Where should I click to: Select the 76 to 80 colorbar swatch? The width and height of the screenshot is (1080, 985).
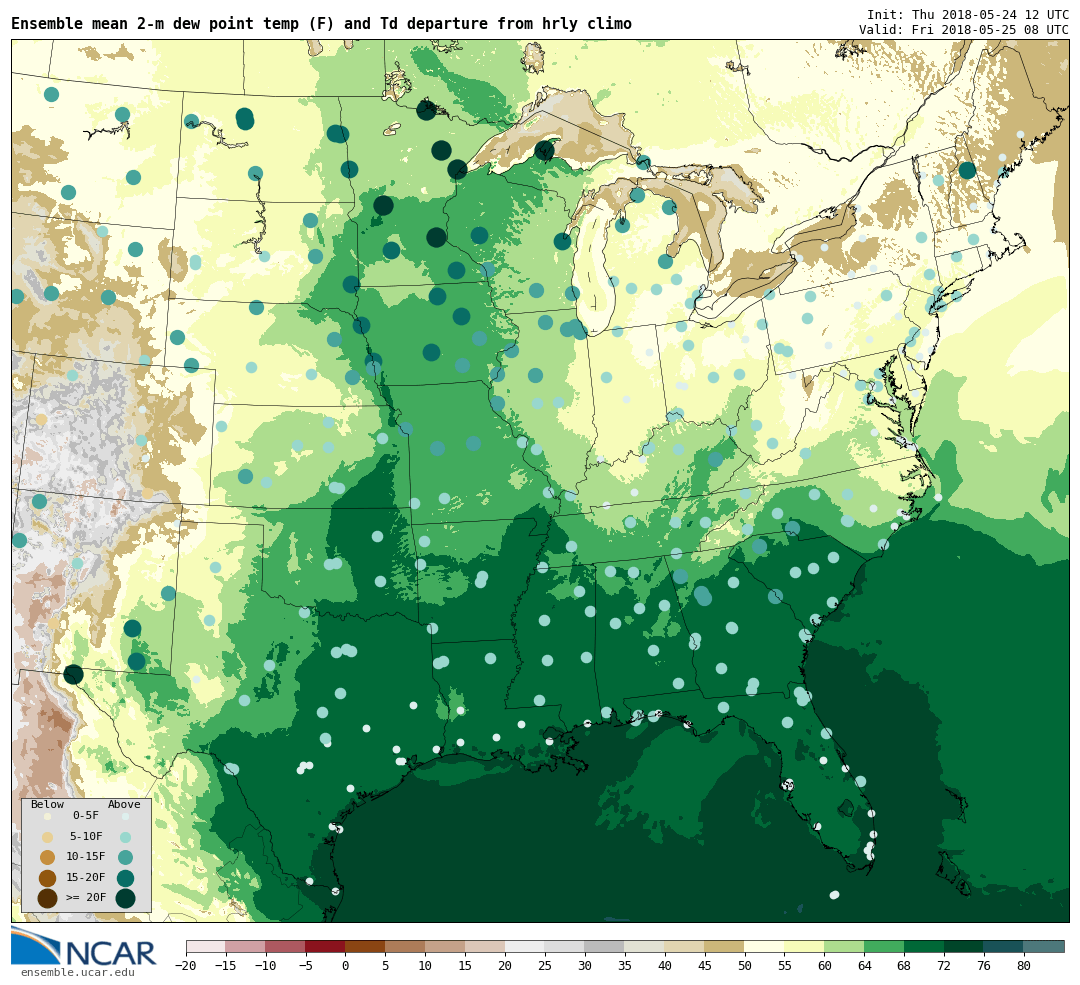pos(1004,946)
